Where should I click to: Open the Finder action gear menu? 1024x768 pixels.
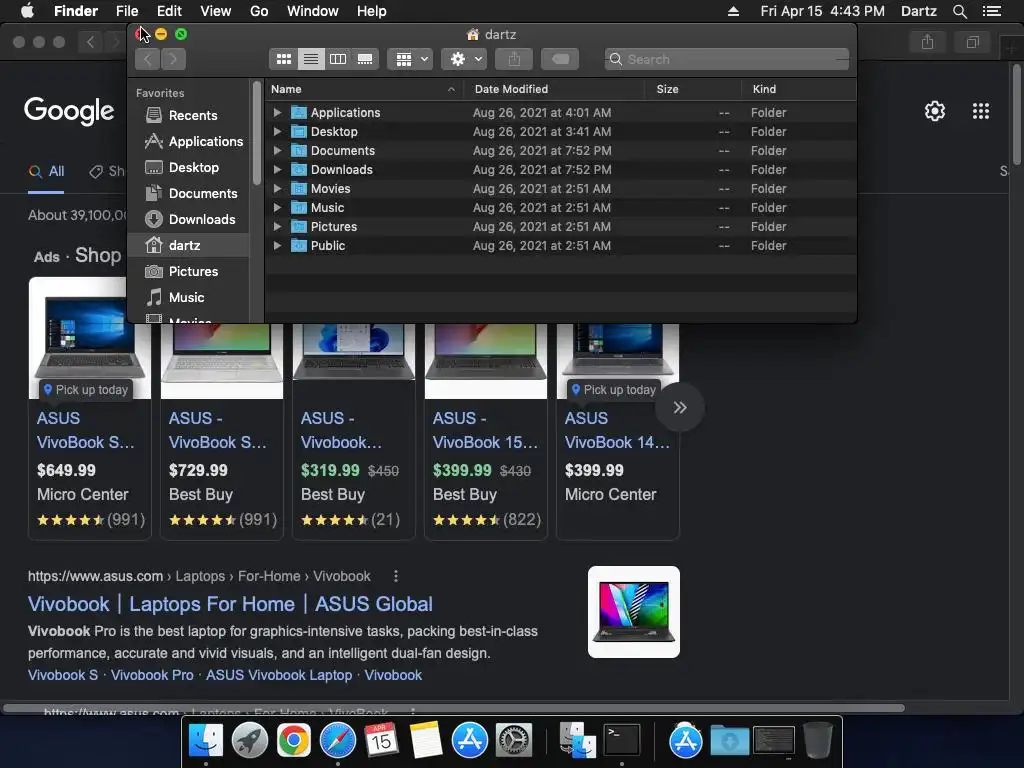pos(464,59)
